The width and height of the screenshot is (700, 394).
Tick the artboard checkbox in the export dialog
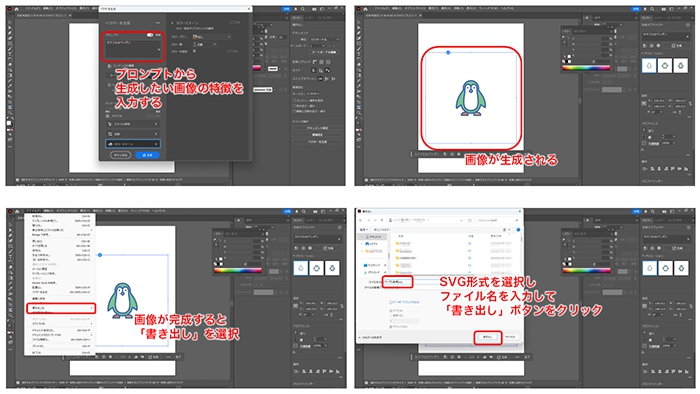[391, 302]
